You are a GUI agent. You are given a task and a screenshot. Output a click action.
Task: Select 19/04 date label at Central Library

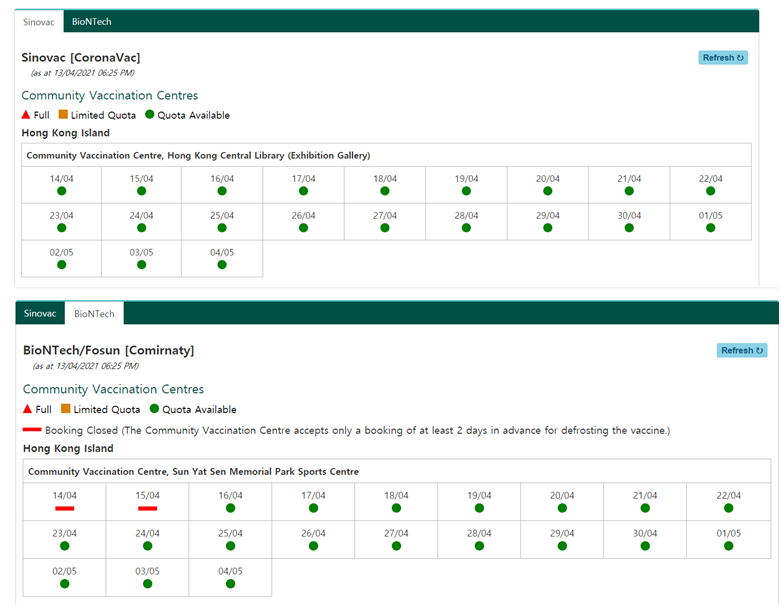[466, 179]
